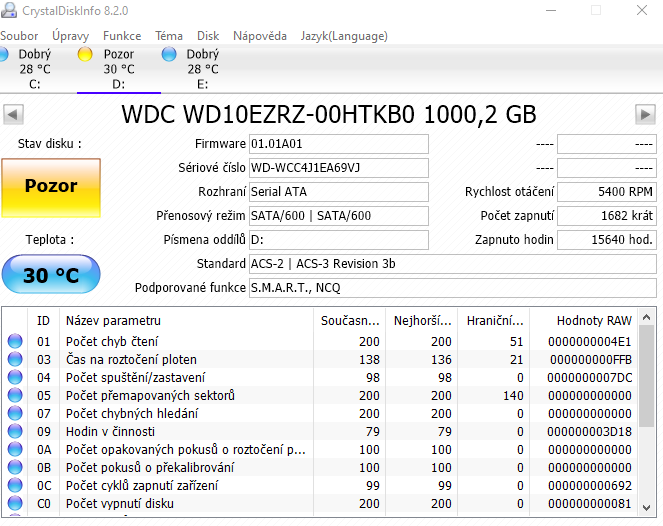Click the yellow Pozor health status button
Image resolution: width=663 pixels, height=526 pixels.
[51, 188]
